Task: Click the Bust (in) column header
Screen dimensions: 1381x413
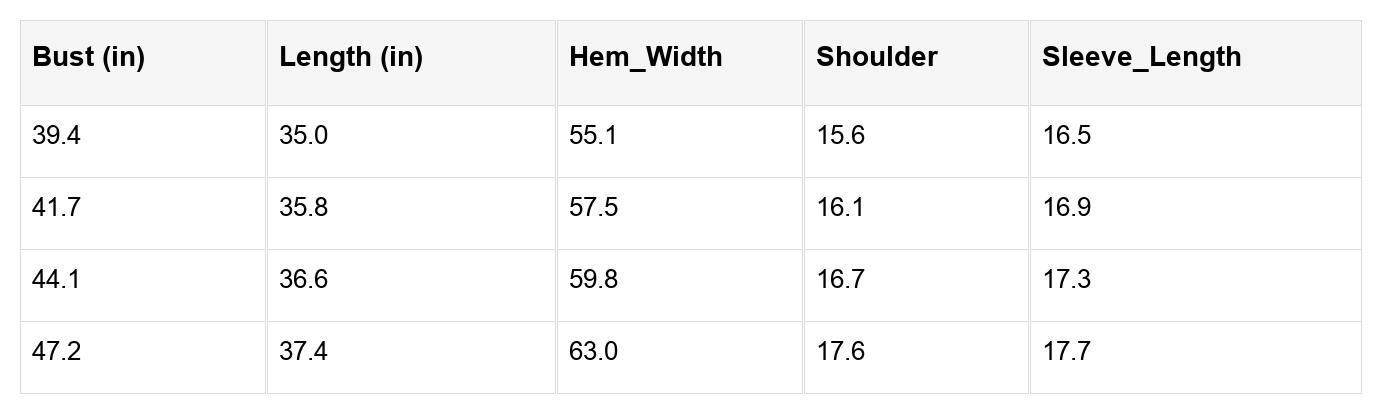Action: click(88, 57)
